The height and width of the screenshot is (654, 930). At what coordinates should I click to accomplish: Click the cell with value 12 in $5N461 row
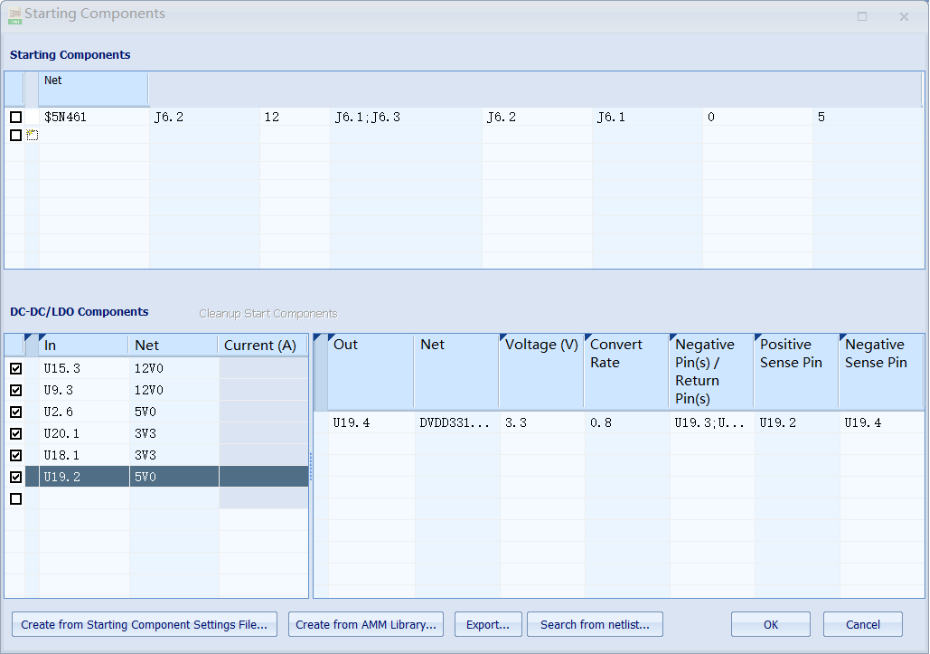coord(294,117)
